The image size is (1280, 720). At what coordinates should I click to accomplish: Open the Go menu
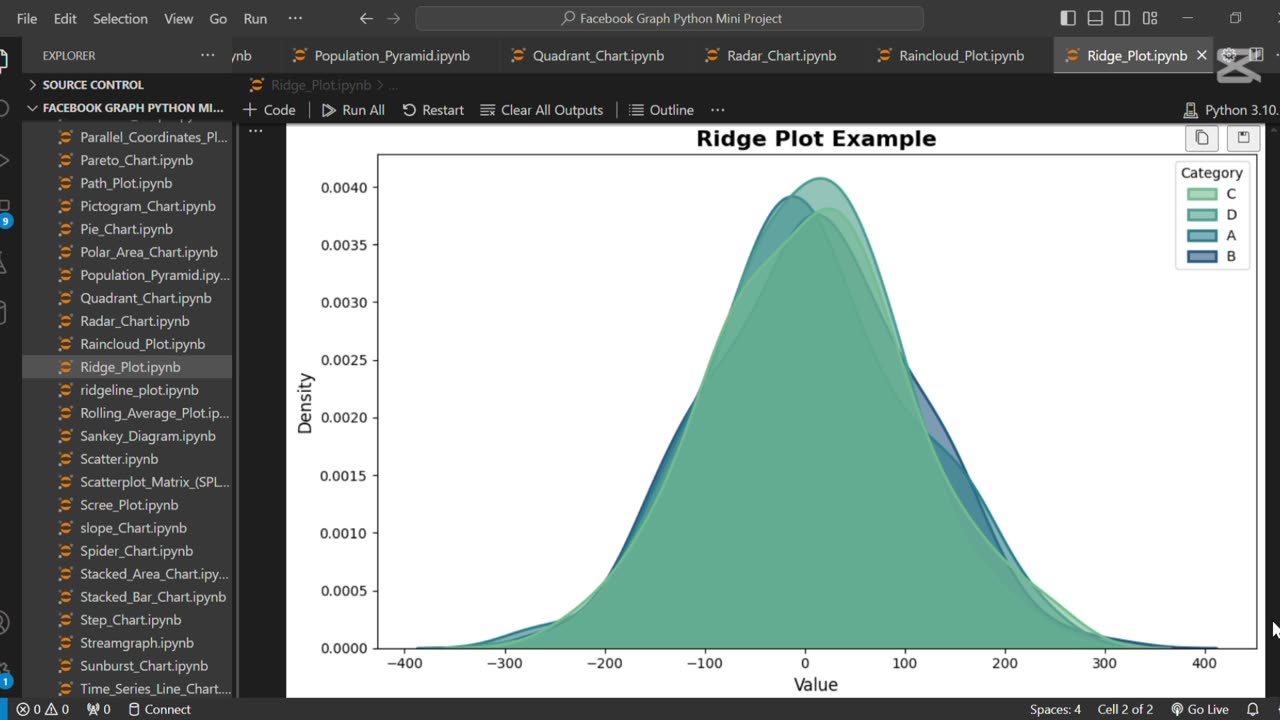[218, 19]
